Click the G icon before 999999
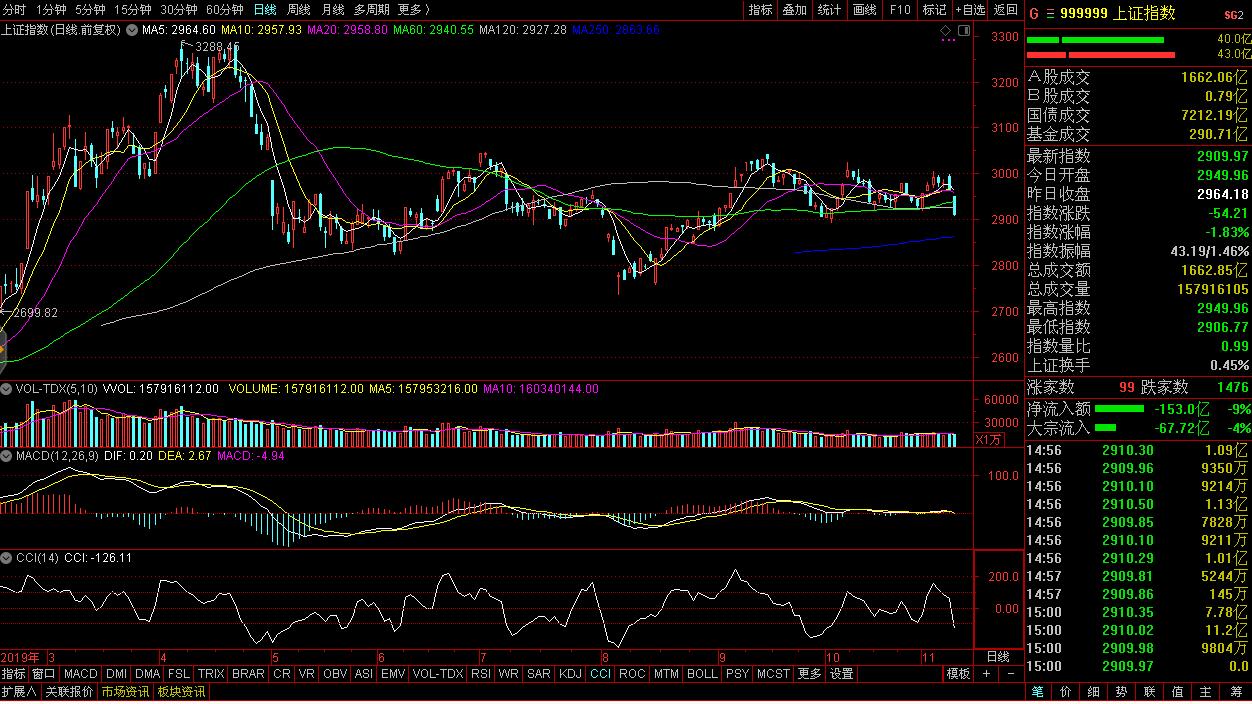This screenshot has height=704, width=1252. click(1034, 13)
